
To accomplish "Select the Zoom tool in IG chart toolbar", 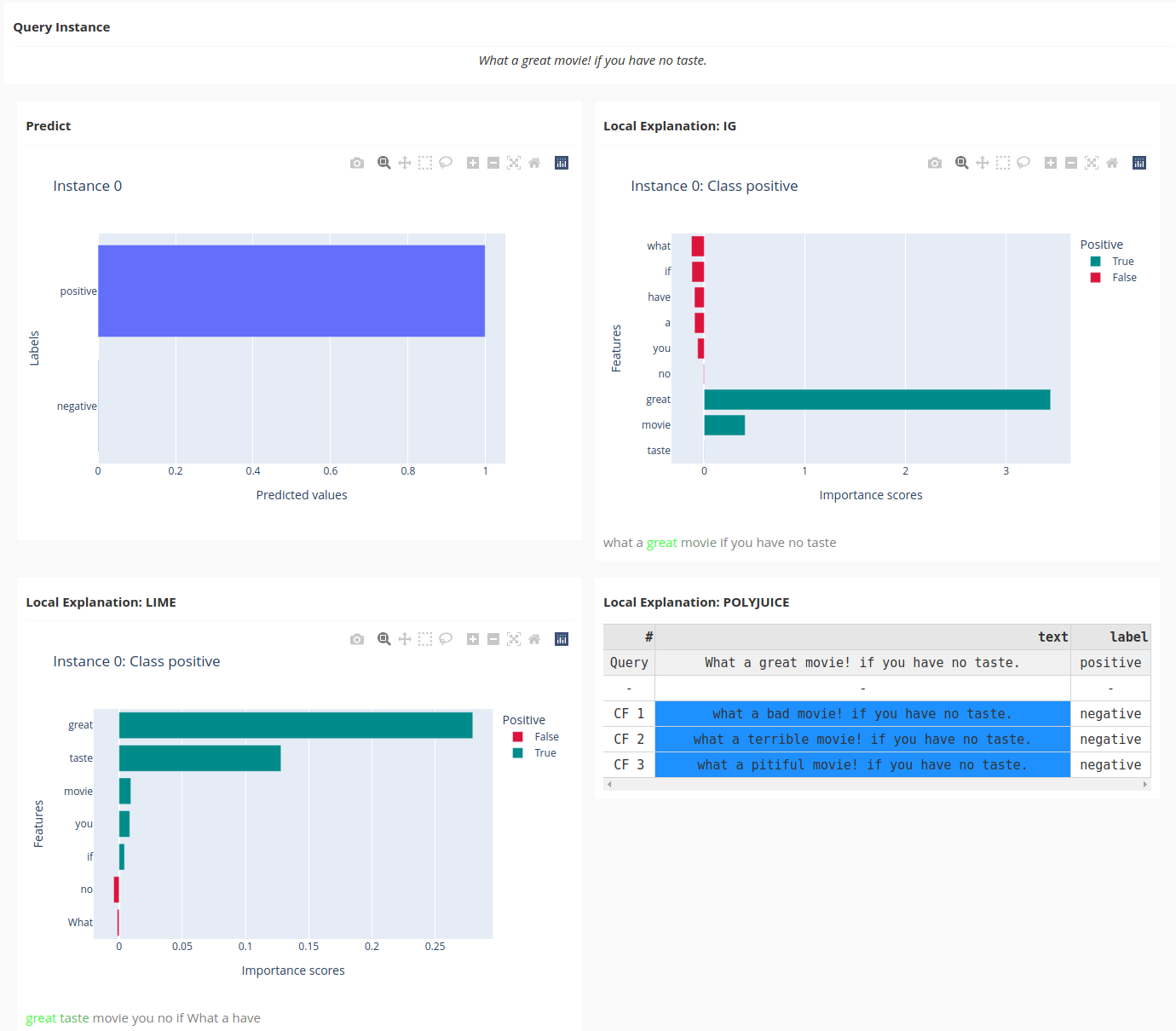I will (962, 163).
